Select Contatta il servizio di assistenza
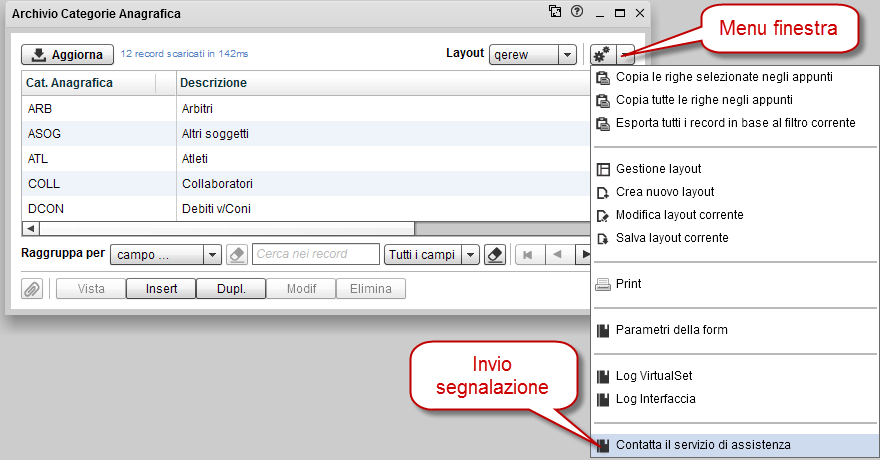880x460 pixels. click(703, 444)
